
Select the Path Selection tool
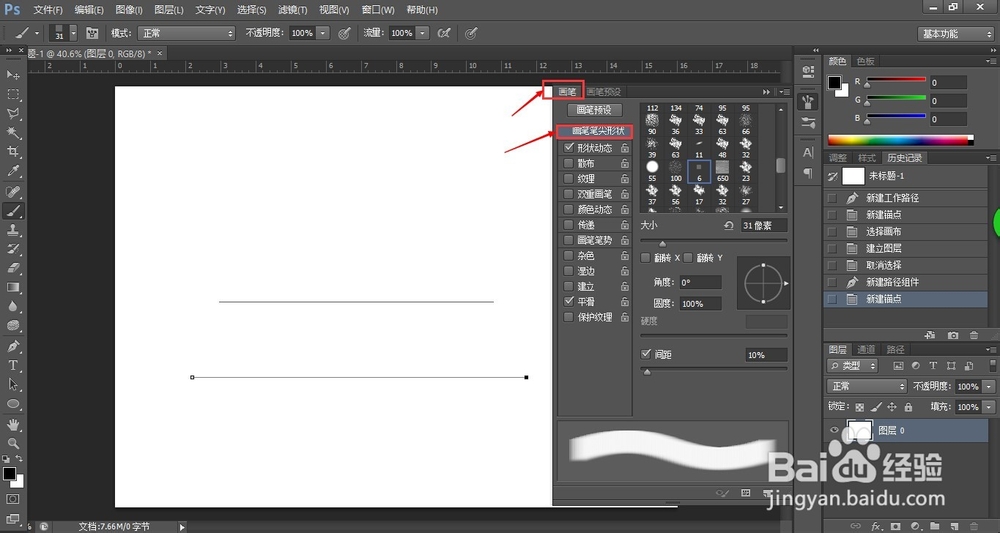13,385
